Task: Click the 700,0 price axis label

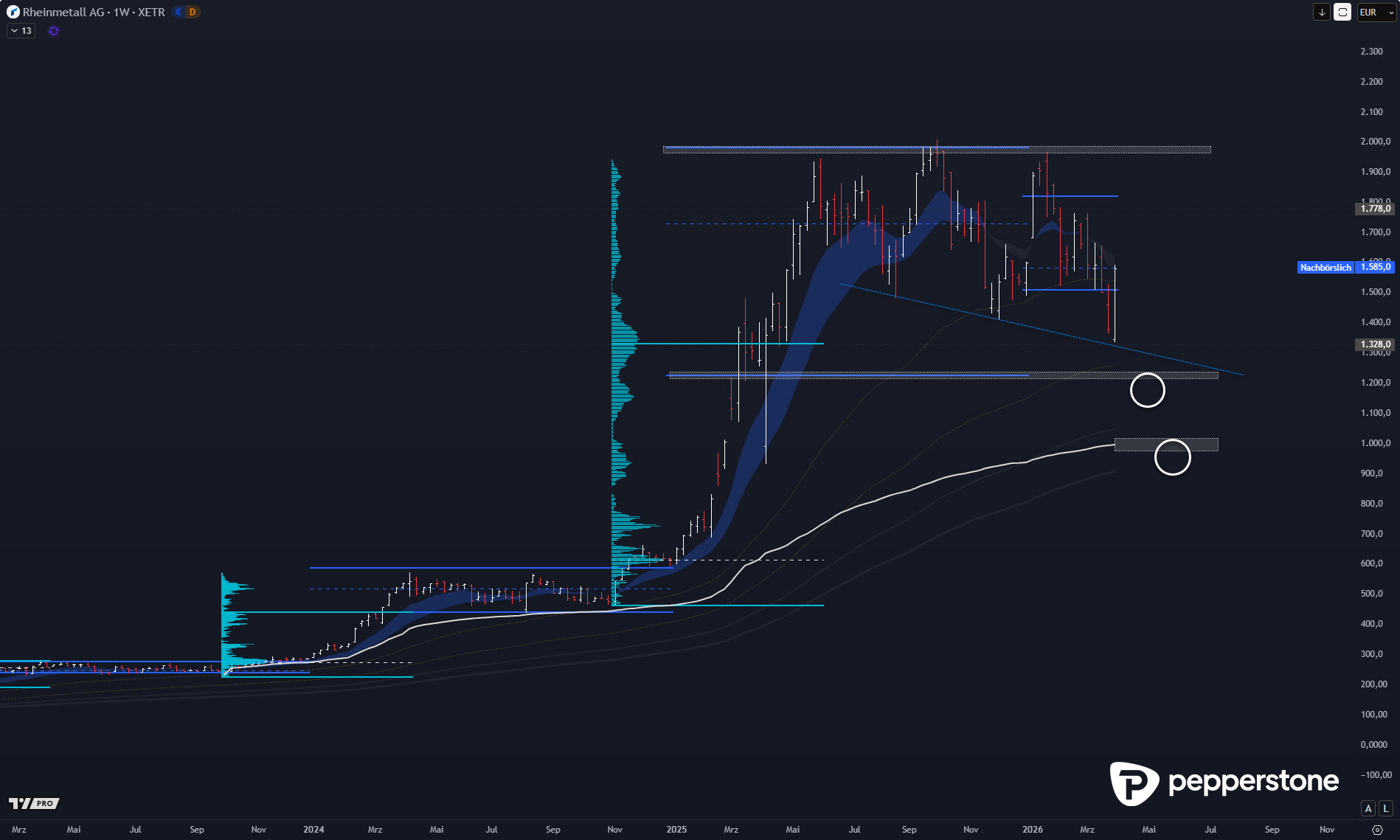Action: tap(1372, 534)
